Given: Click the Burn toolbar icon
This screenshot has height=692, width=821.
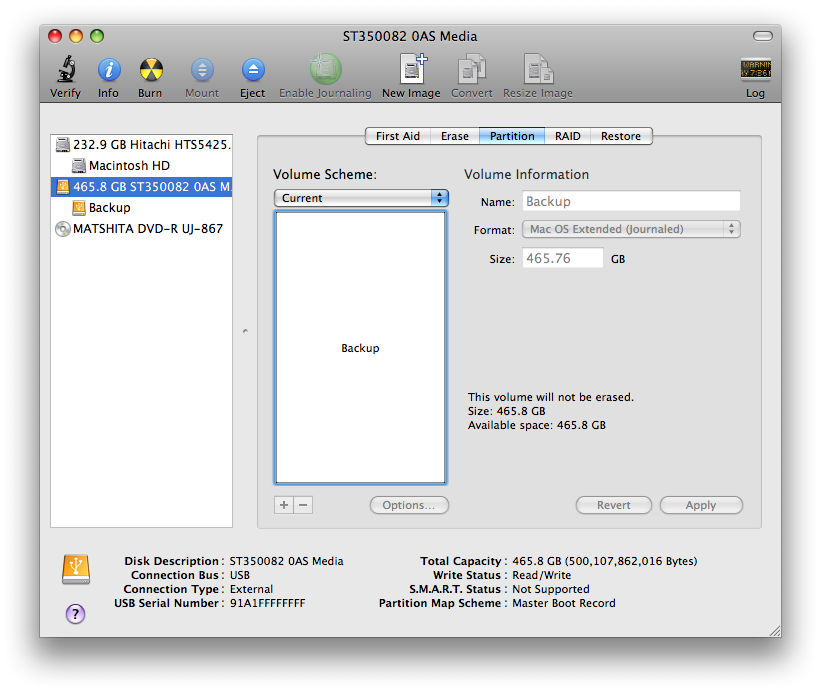Looking at the screenshot, I should pos(150,71).
